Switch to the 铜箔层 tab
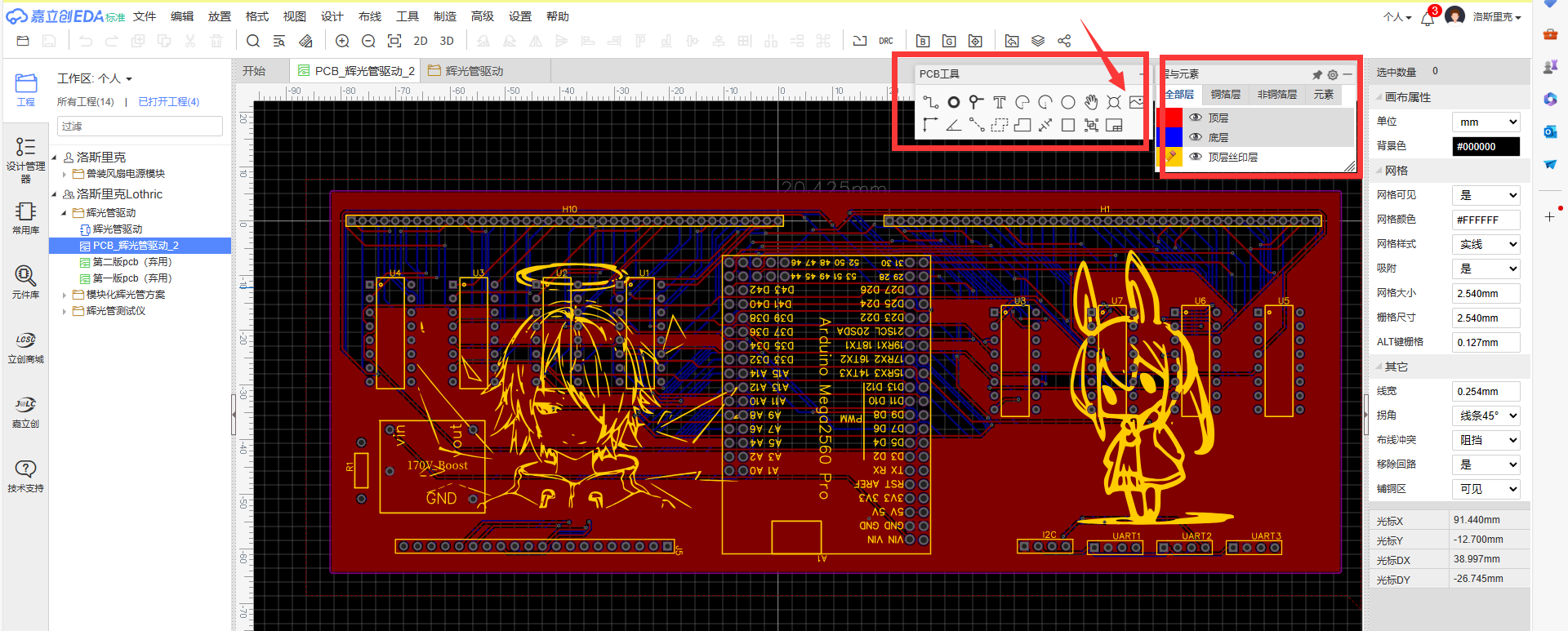The width and height of the screenshot is (1568, 631). (1225, 95)
